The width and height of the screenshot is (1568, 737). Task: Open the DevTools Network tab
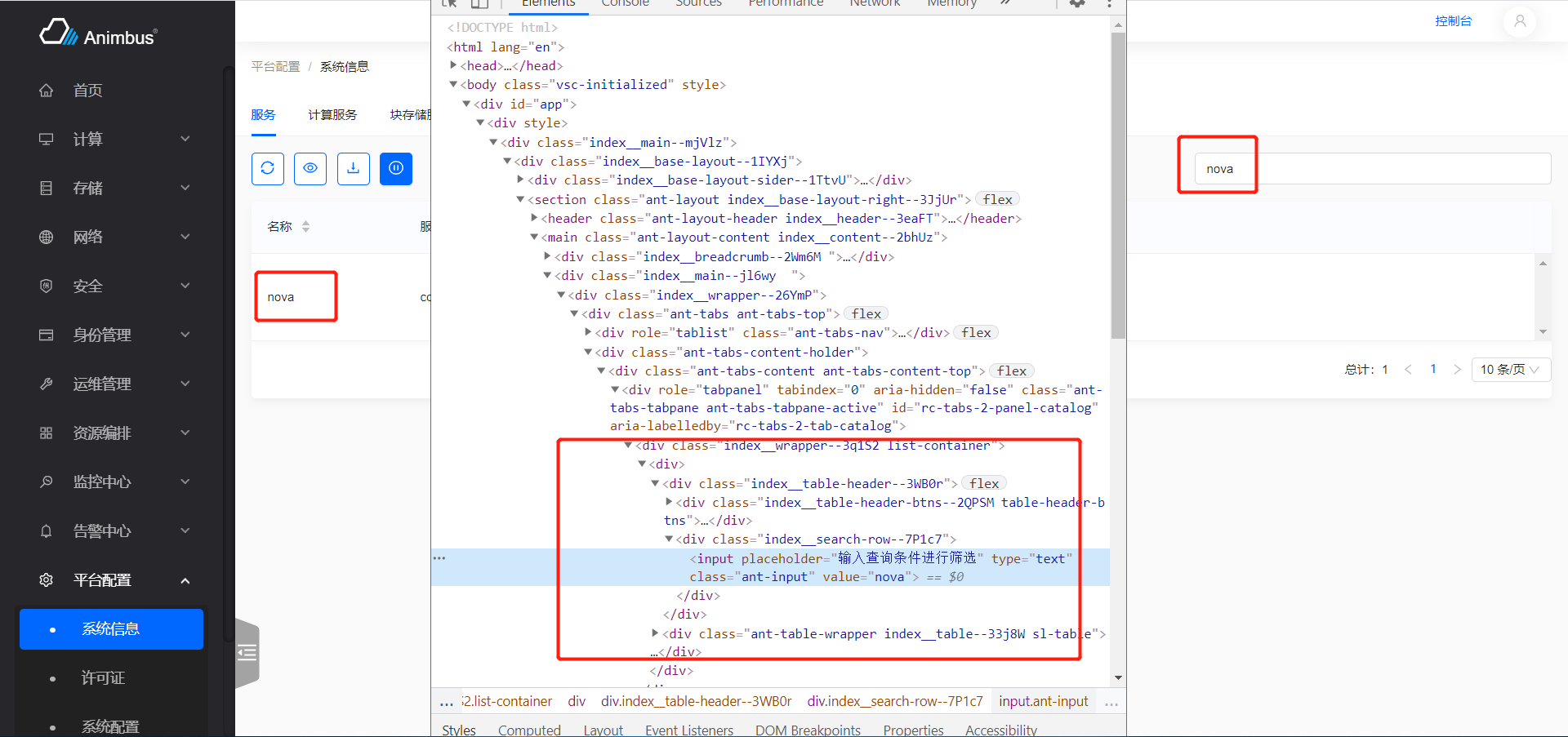[875, 3]
